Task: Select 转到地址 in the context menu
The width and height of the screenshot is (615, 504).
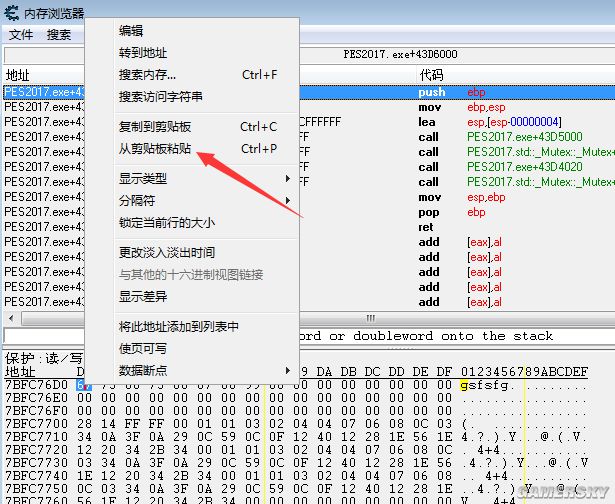Action: (143, 53)
